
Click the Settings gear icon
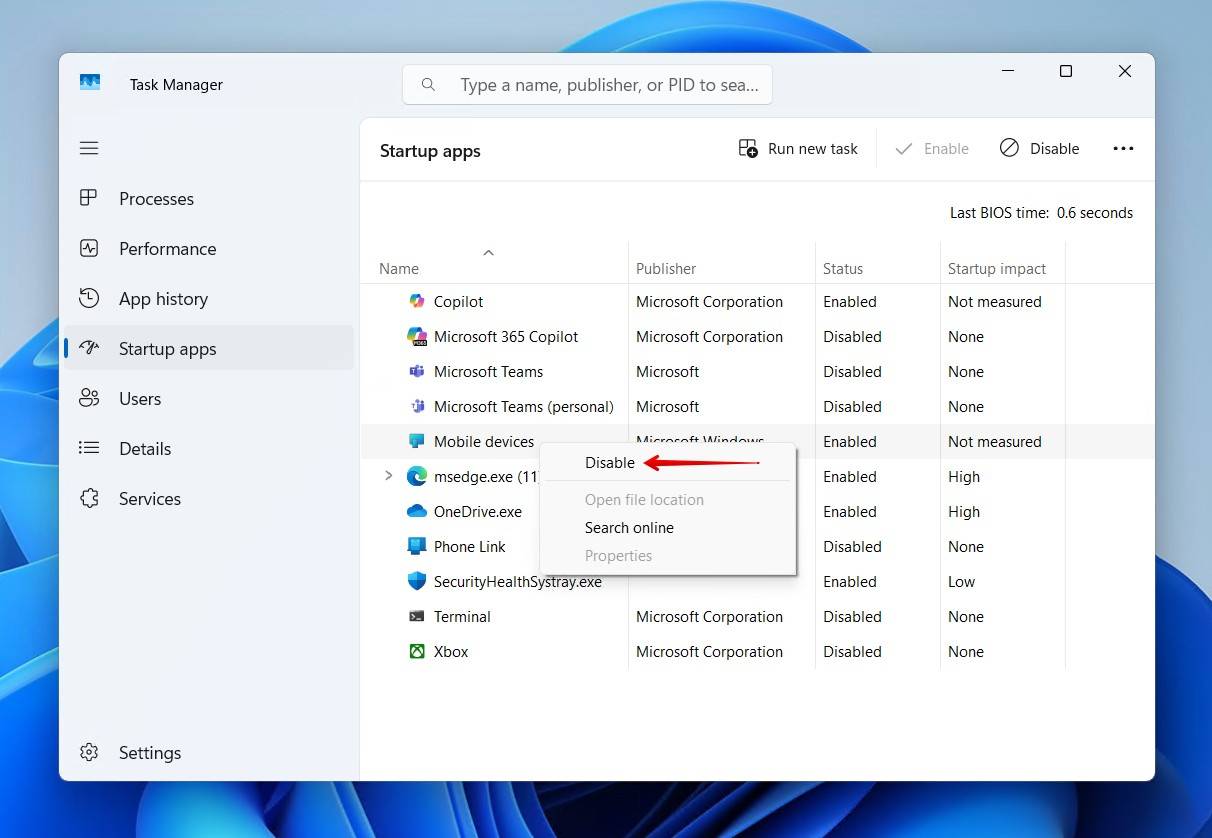tap(89, 752)
